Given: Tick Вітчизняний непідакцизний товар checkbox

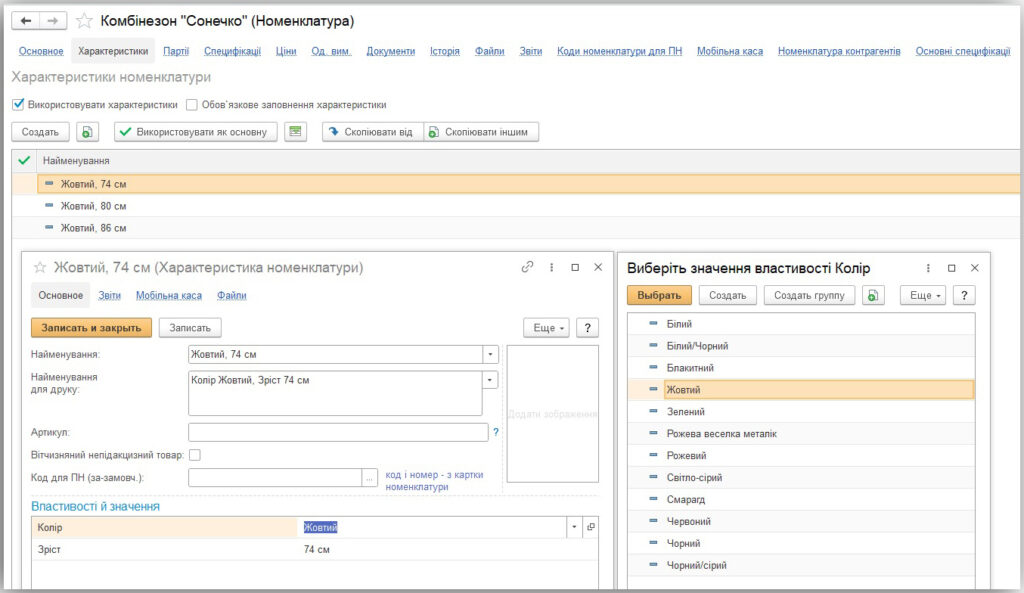Looking at the screenshot, I should 195,455.
